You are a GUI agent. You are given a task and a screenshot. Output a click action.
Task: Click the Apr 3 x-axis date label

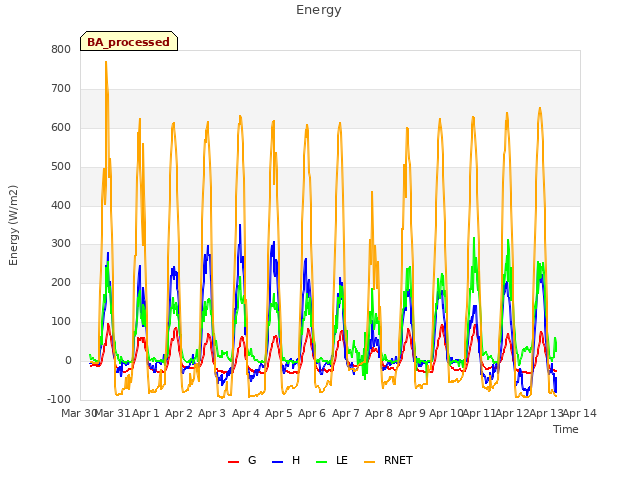click(212, 413)
